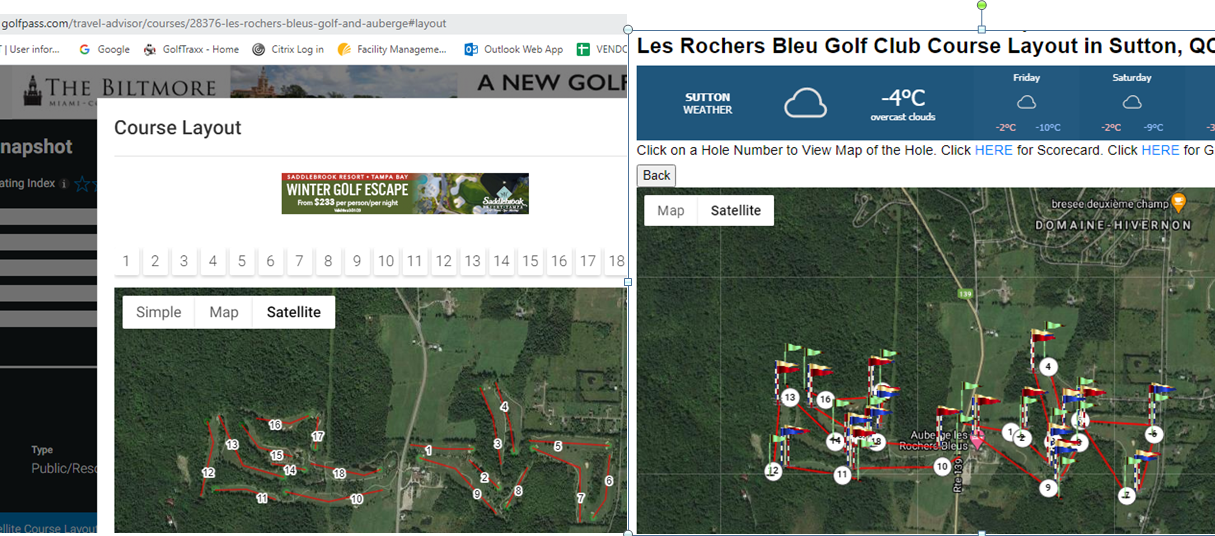Viewport: 1215px width, 536px height.
Task: Select hole 3 button in Course Layout
Action: (x=184, y=262)
